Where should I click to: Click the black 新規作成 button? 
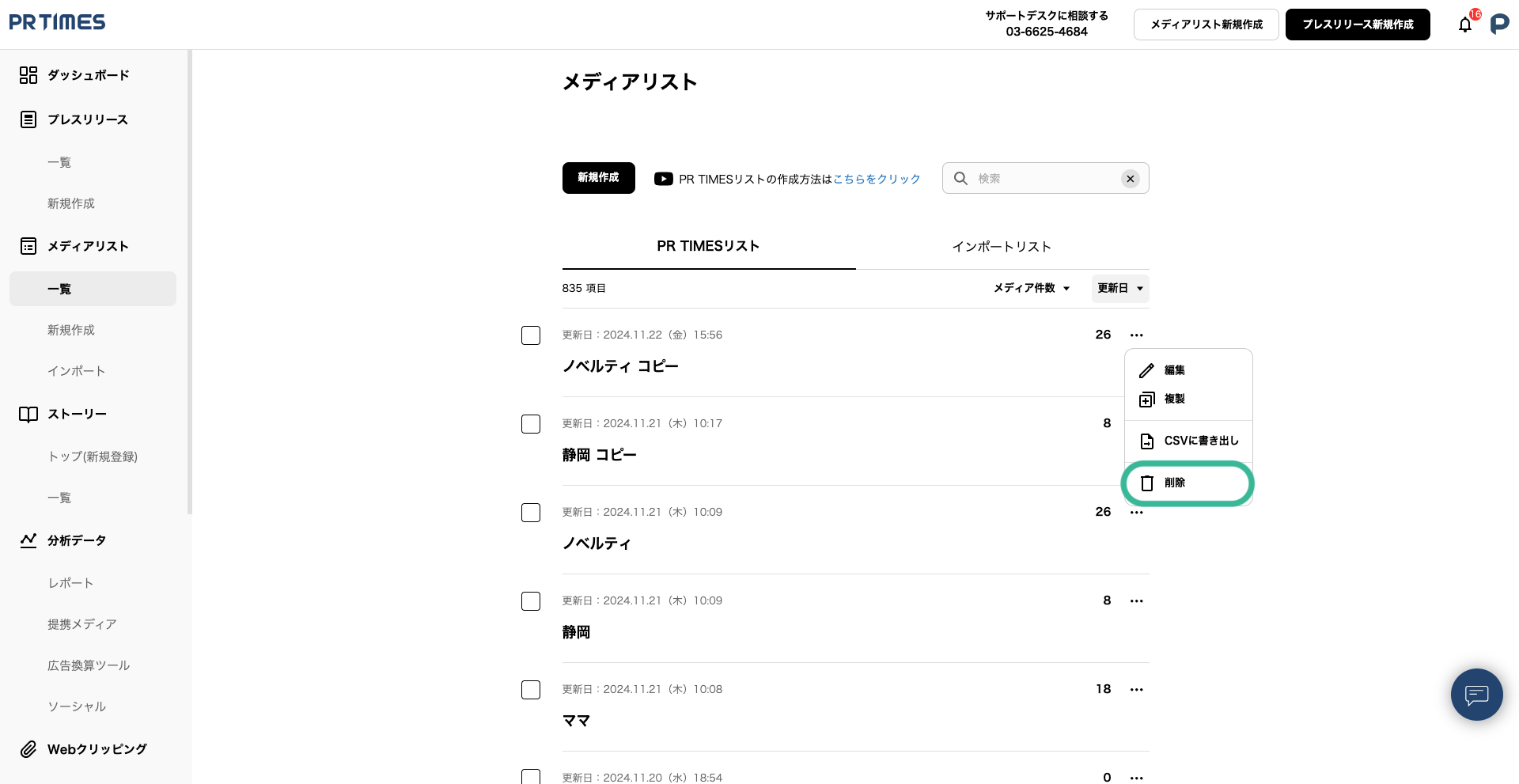point(598,178)
